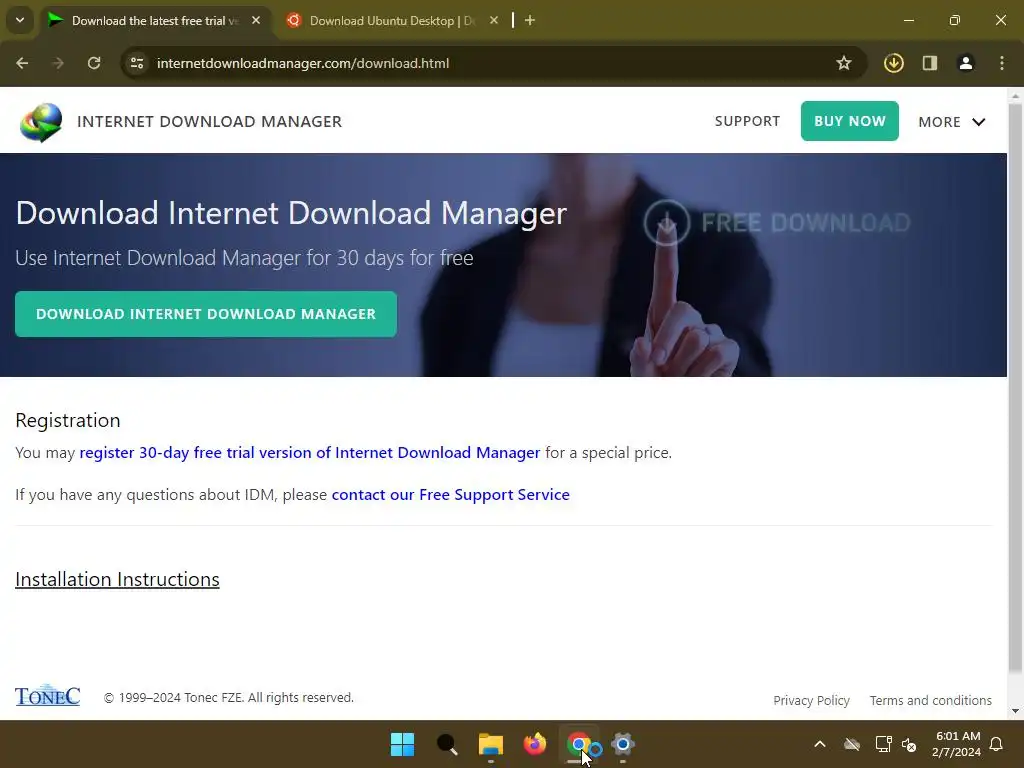1024x768 pixels.
Task: Open a new browser tab
Action: coord(530,21)
